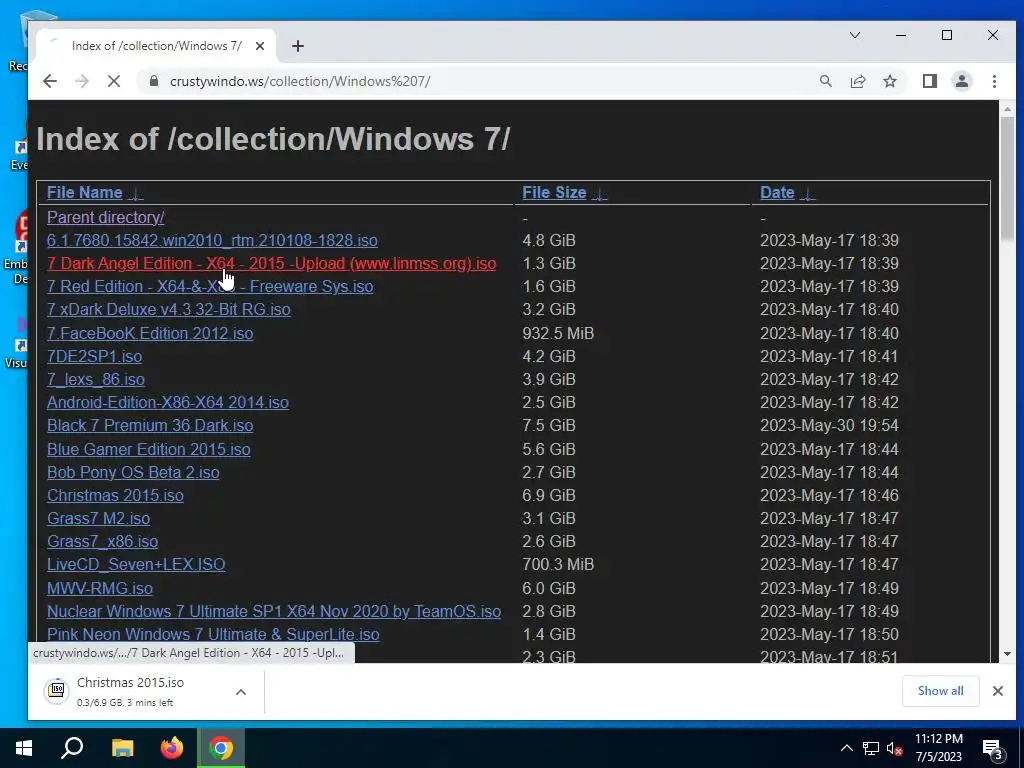Click the Christmas 2015.iso link in list
1024x768 pixels.
(115, 495)
